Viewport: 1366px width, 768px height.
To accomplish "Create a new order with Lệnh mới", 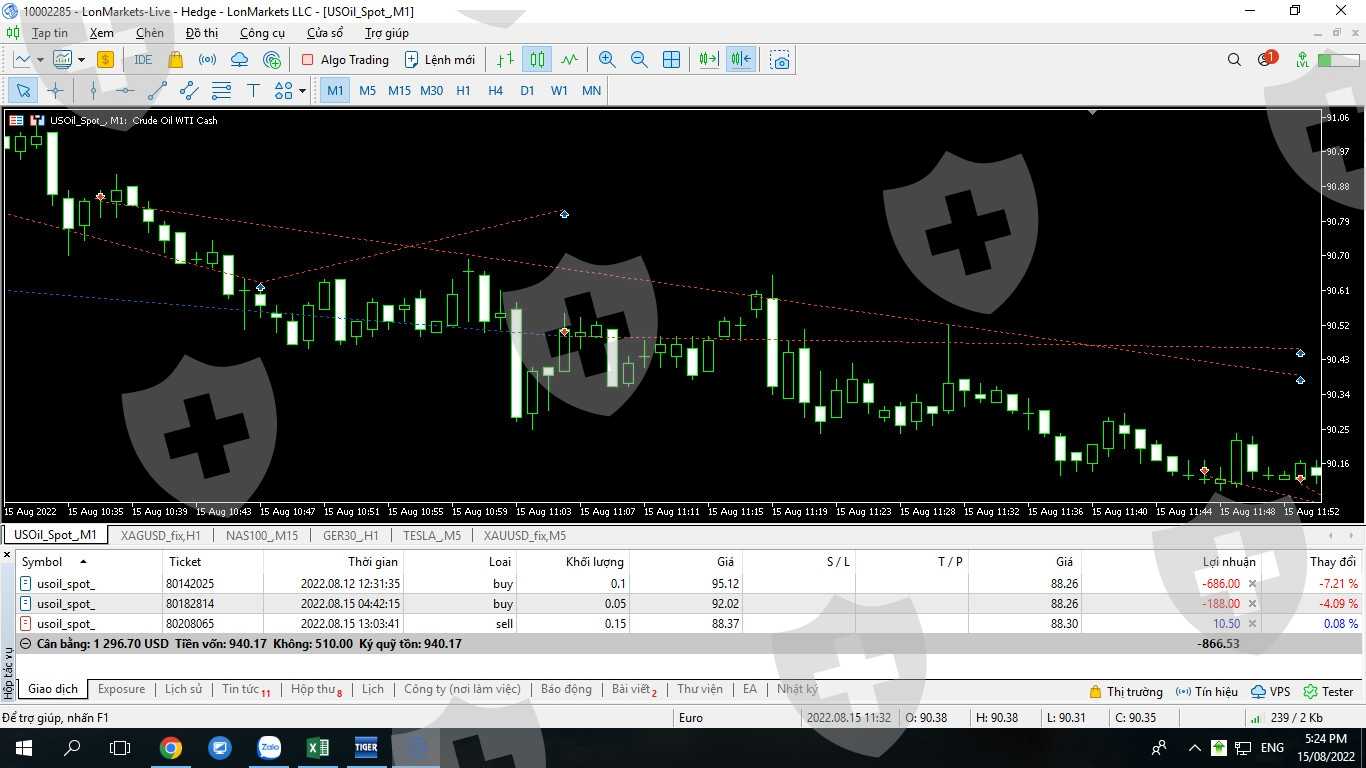I will tap(440, 60).
